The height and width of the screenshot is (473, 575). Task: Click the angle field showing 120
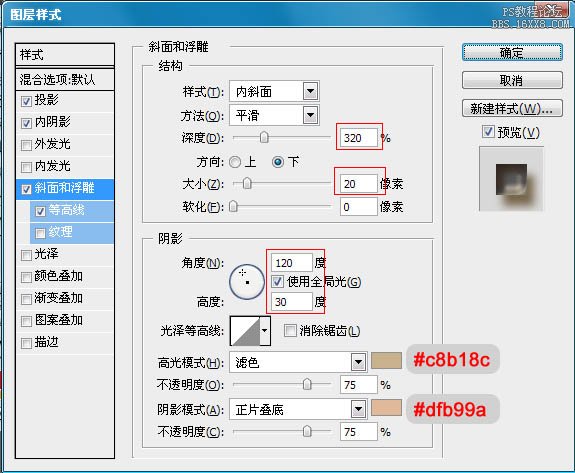click(x=292, y=263)
